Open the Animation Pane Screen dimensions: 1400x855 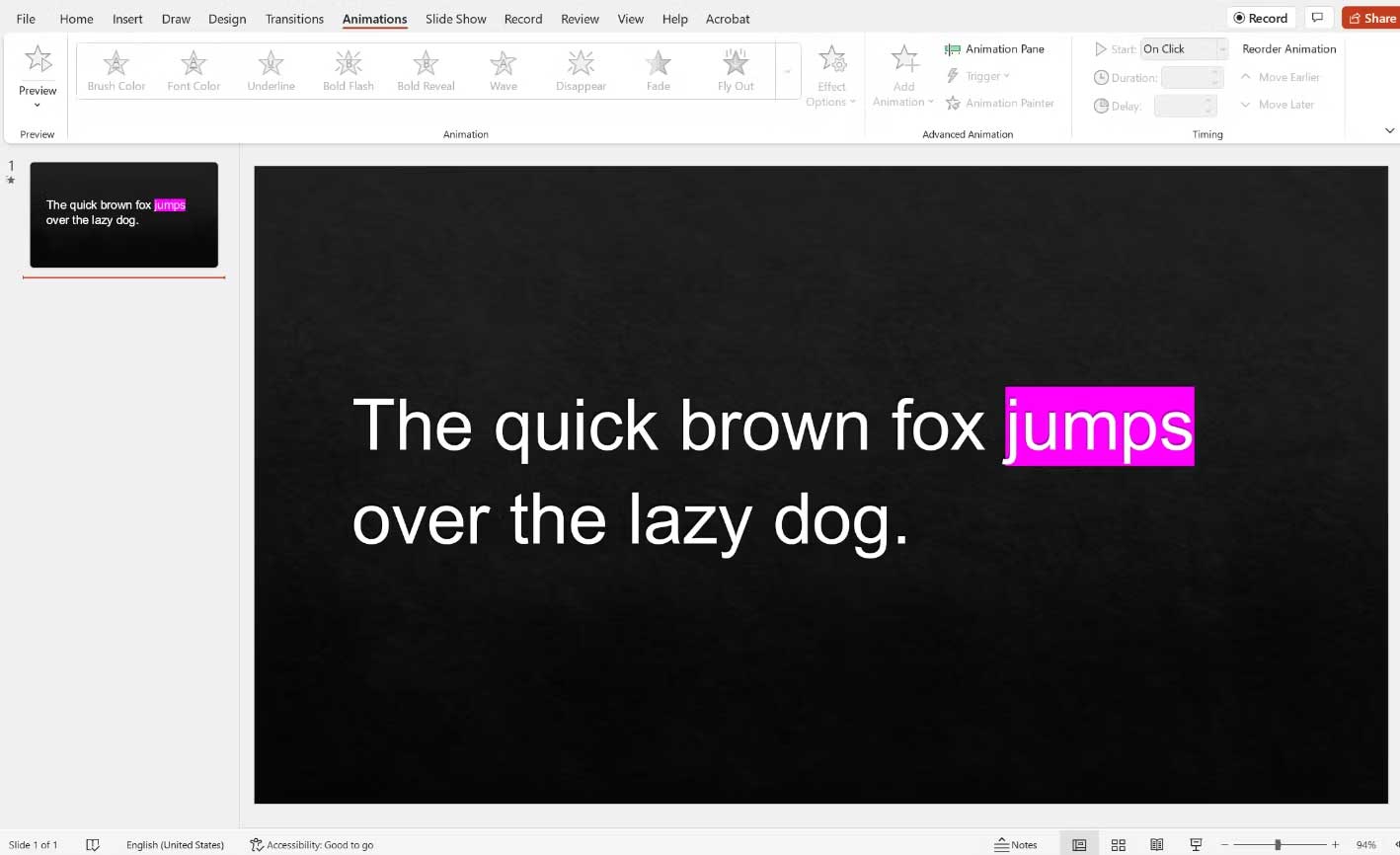click(994, 49)
